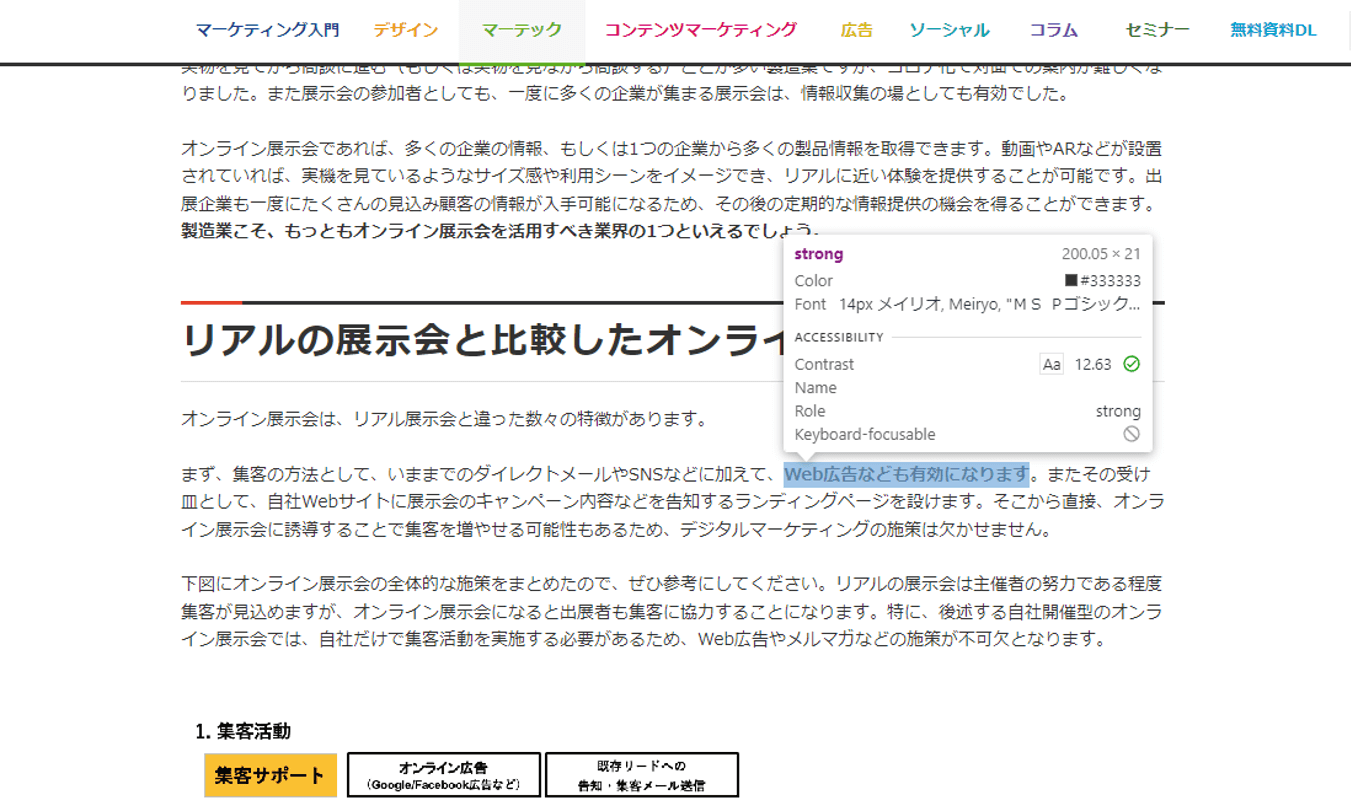Open the マーケティング入門 nav menu
This screenshot has width=1351, height=804.
[267, 30]
